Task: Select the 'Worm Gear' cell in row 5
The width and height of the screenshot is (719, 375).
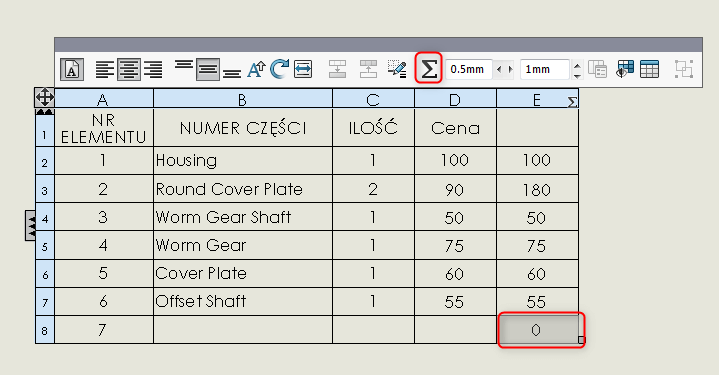Action: pyautogui.click(x=243, y=245)
